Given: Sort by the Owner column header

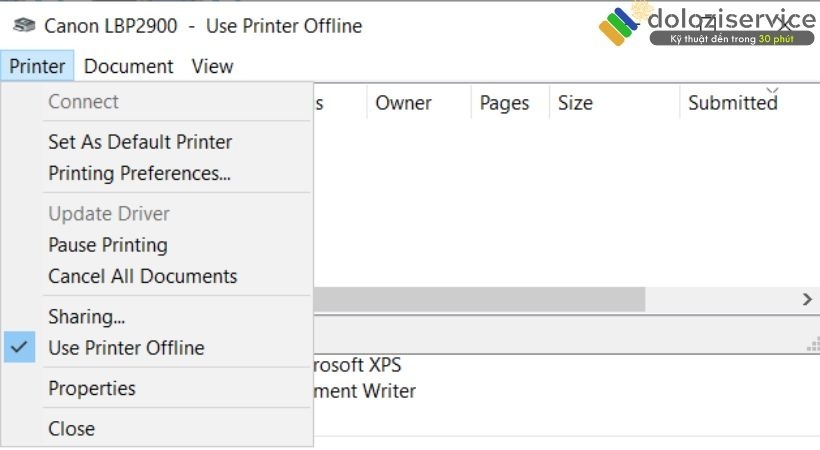Looking at the screenshot, I should [403, 103].
